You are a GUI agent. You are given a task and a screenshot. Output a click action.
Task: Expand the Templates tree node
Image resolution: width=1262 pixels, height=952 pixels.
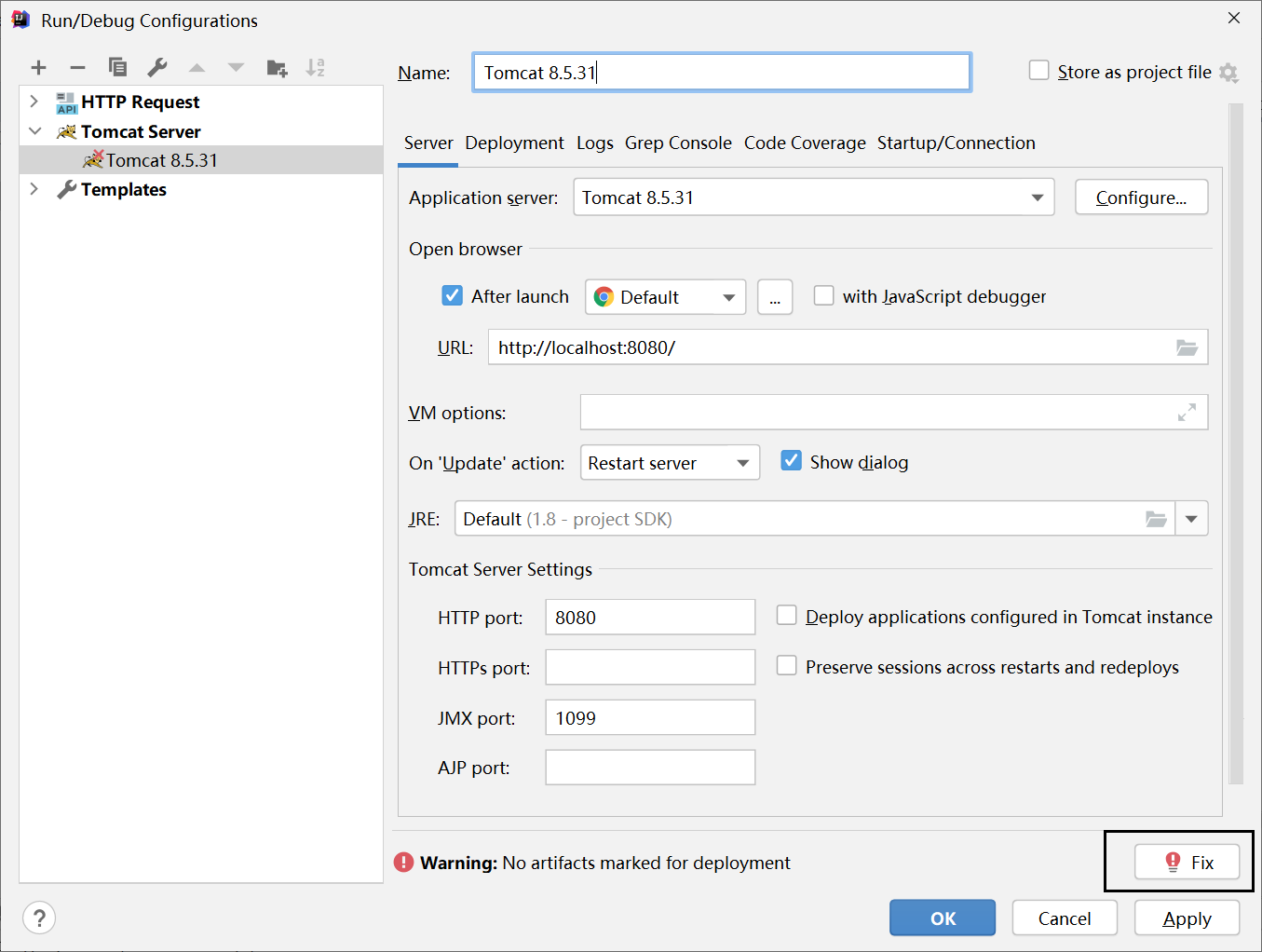tap(34, 189)
